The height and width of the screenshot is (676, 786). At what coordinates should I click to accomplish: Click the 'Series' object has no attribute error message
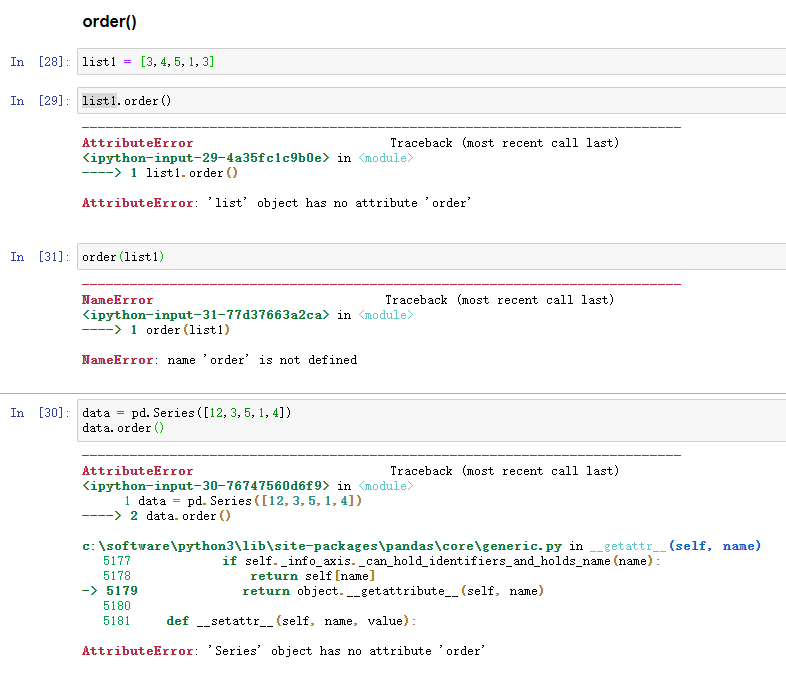(283, 651)
